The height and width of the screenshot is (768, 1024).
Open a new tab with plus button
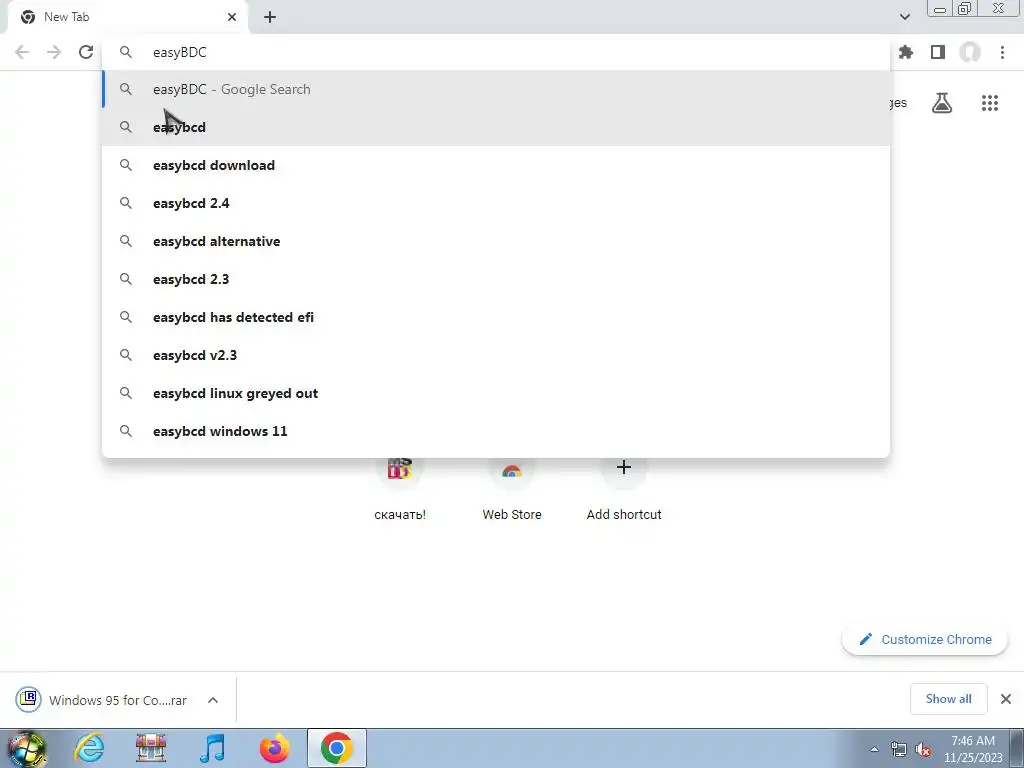(x=270, y=17)
